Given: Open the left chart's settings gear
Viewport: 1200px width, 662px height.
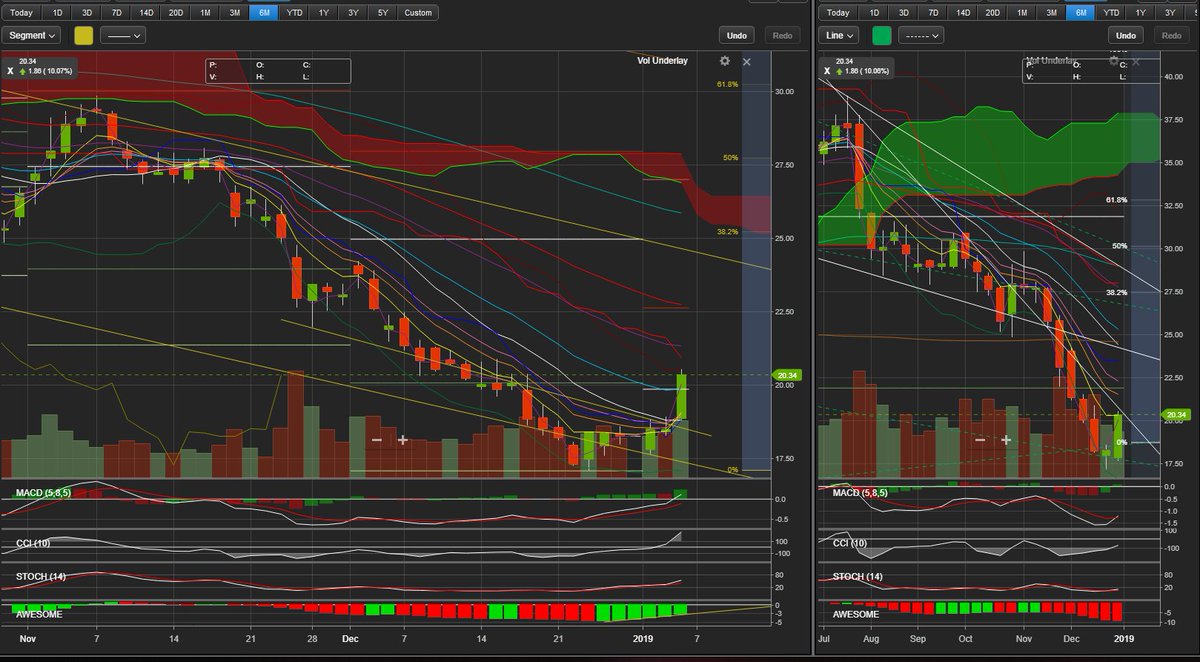Looking at the screenshot, I should (724, 61).
